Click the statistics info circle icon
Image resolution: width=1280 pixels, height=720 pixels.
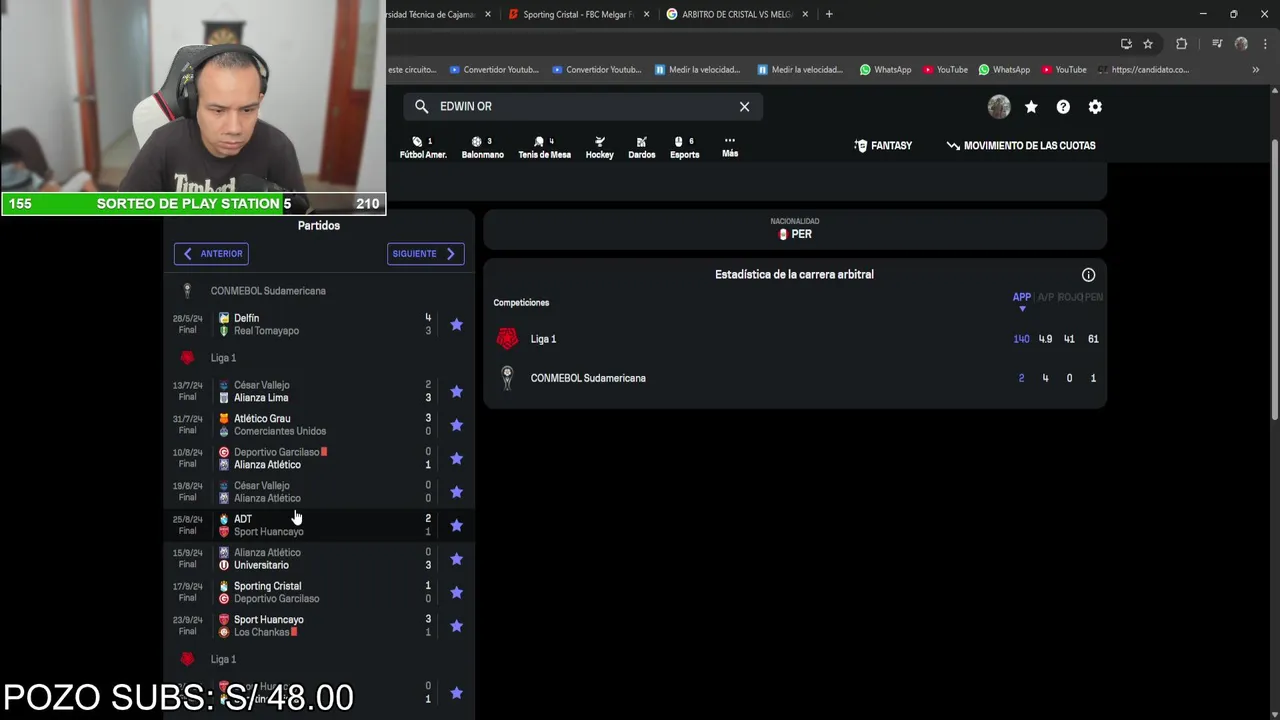click(1088, 275)
